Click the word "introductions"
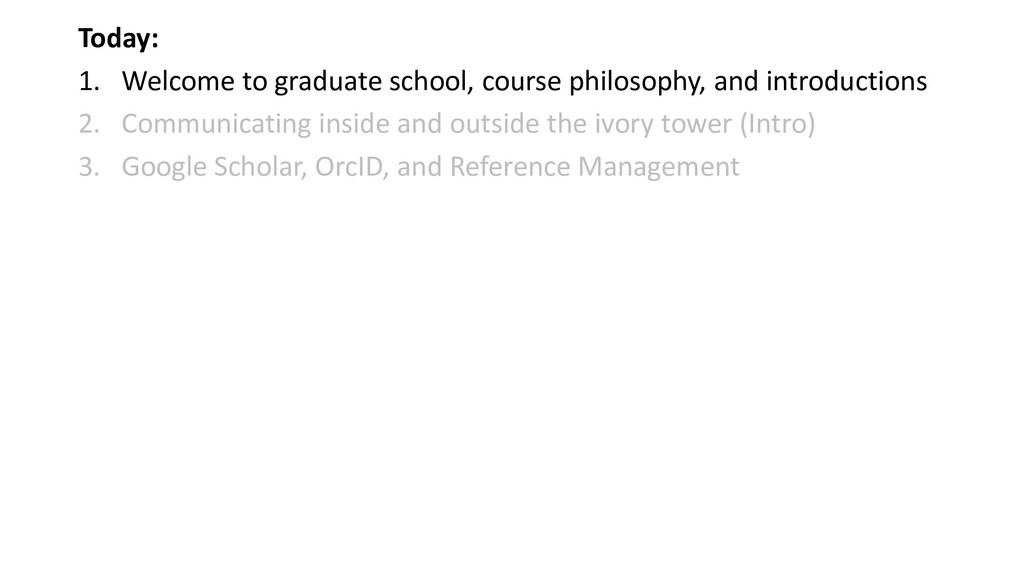Screen dimensions: 1024x576 click(x=846, y=81)
